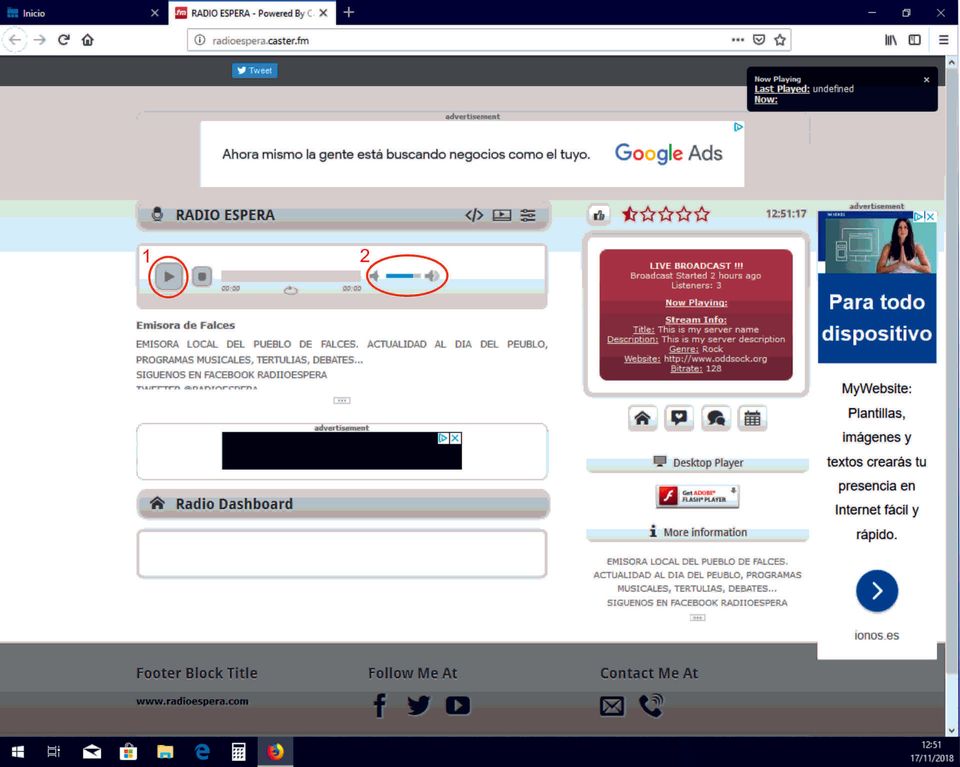Open the Radio Dashboard header
960x767 pixels.
click(342, 504)
